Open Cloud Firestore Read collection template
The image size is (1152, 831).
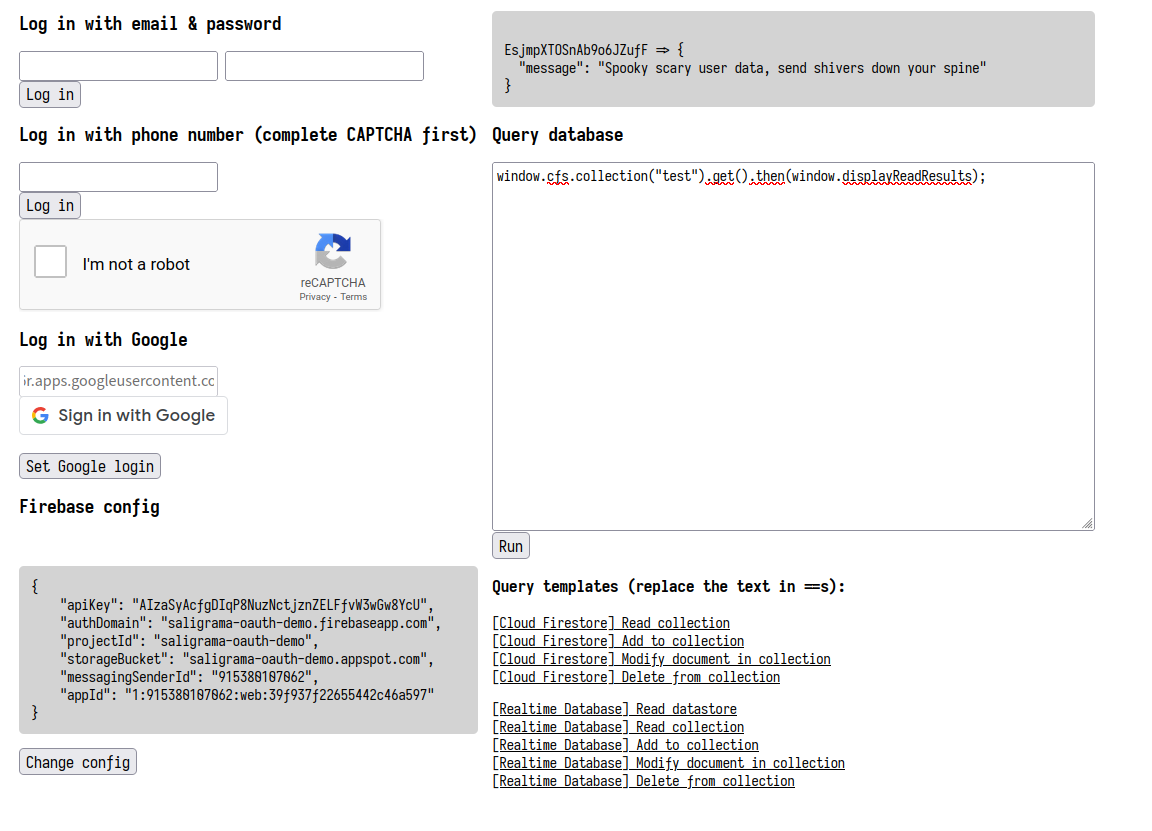coord(611,623)
